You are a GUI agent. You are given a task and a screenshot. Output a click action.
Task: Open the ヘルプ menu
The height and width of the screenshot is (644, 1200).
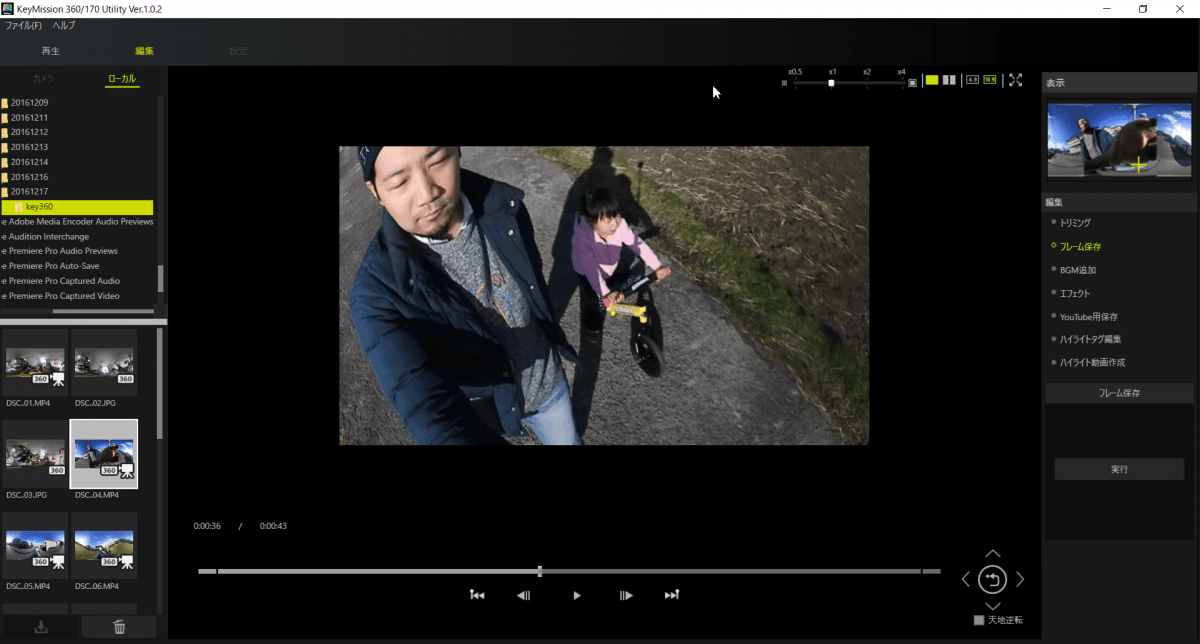[x=63, y=25]
